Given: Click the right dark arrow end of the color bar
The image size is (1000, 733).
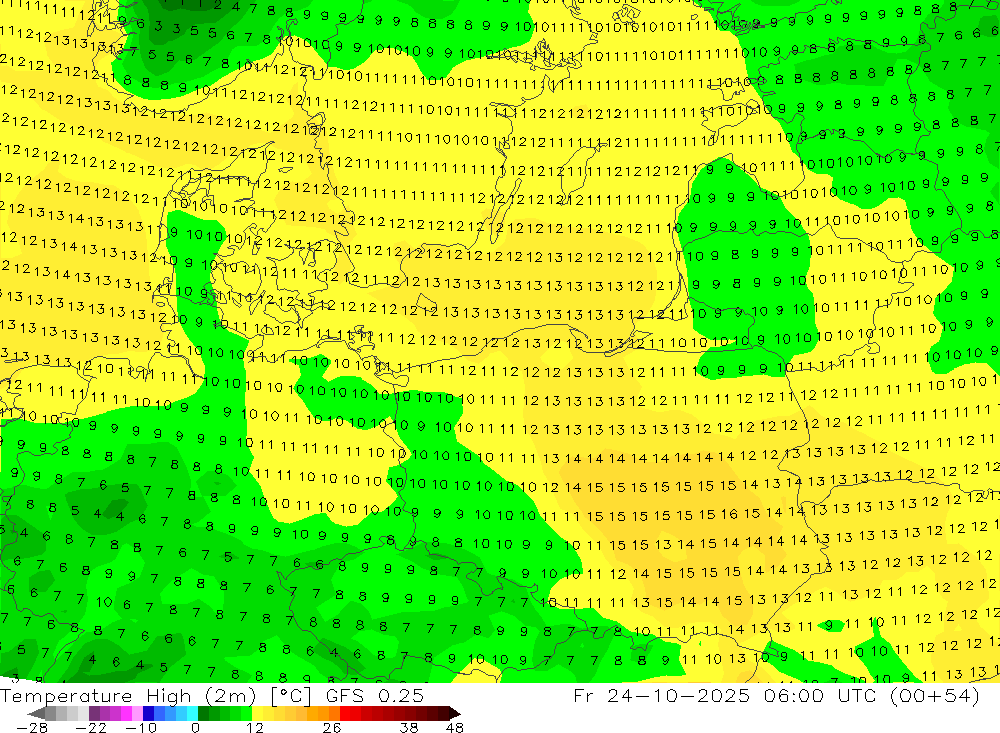Looking at the screenshot, I should (455, 713).
